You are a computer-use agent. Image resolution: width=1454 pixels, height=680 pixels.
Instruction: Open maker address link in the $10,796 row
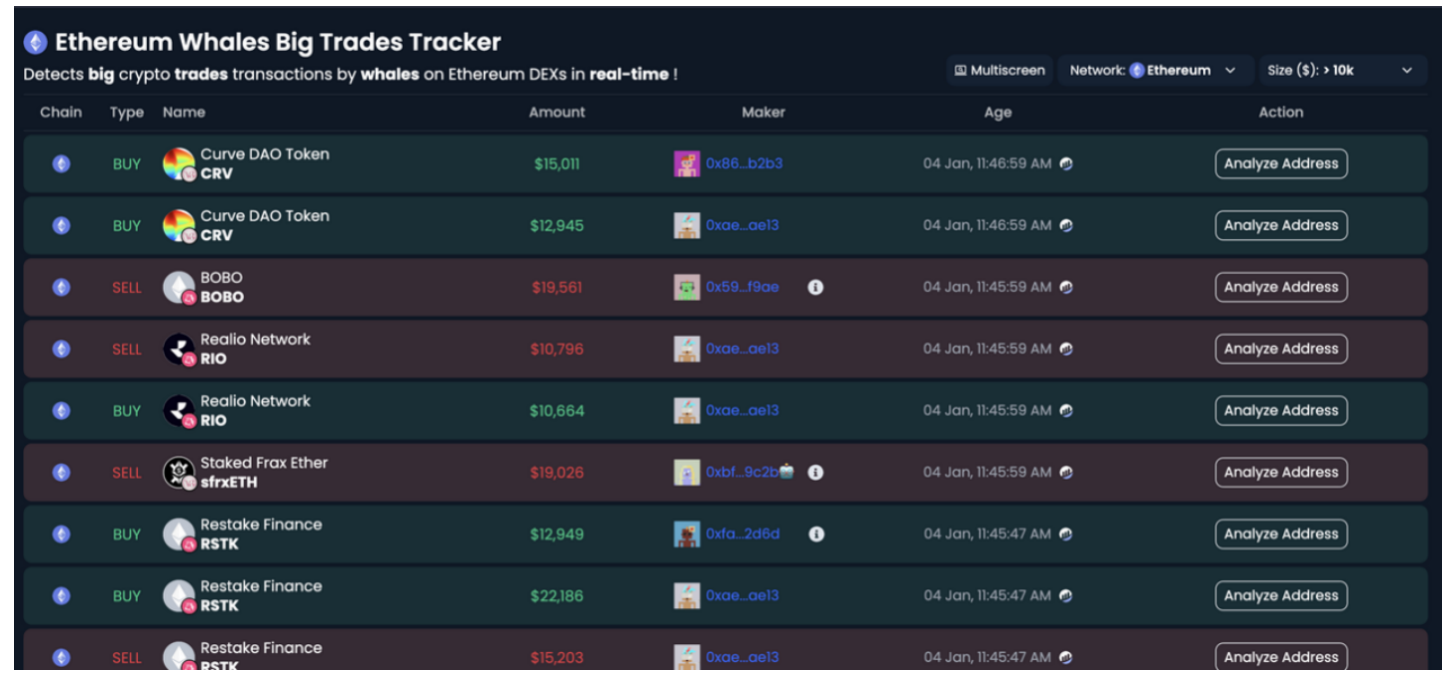[x=742, y=349]
